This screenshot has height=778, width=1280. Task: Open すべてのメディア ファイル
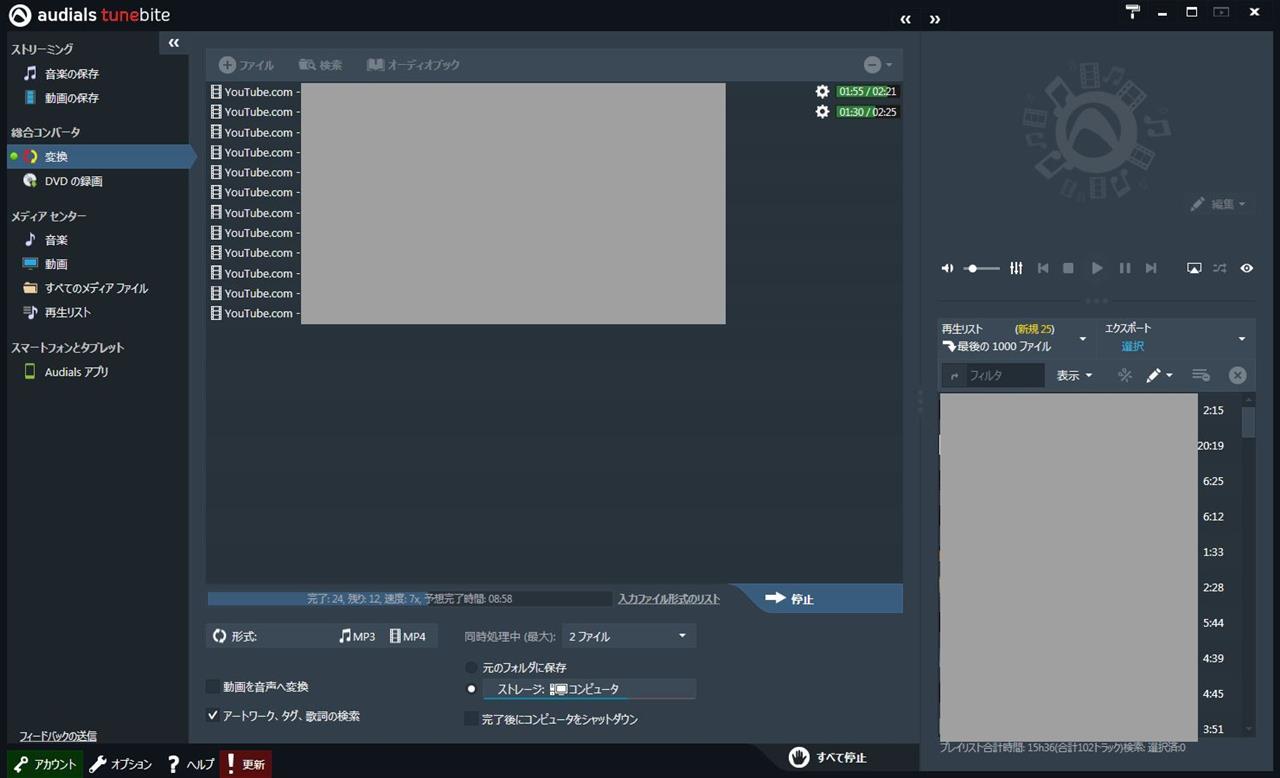coord(86,288)
